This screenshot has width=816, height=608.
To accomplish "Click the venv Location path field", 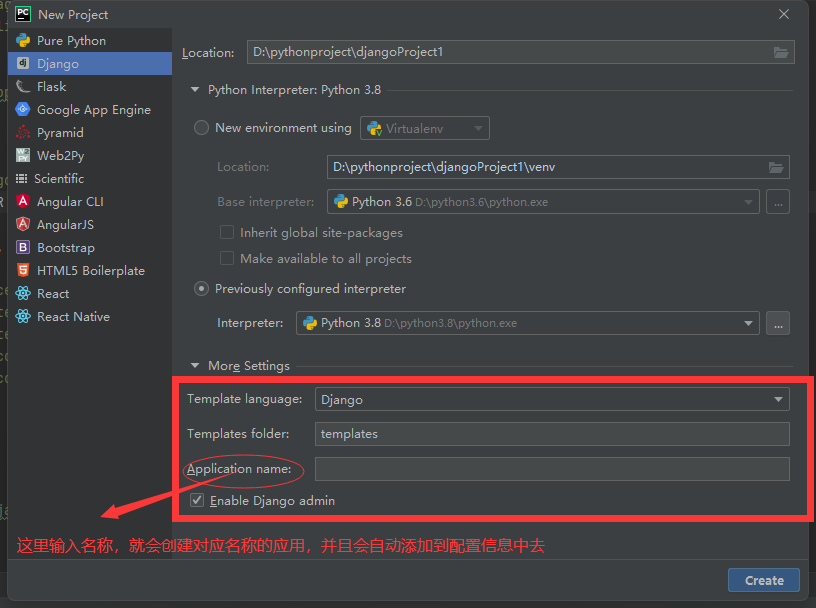I will point(558,167).
